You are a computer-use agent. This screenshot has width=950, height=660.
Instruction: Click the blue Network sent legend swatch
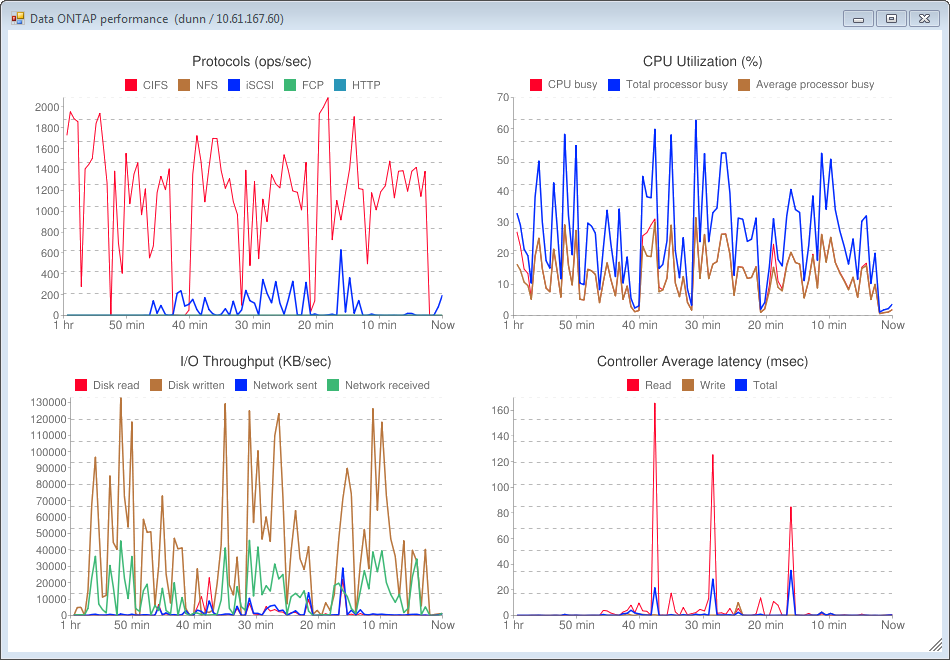tap(240, 385)
